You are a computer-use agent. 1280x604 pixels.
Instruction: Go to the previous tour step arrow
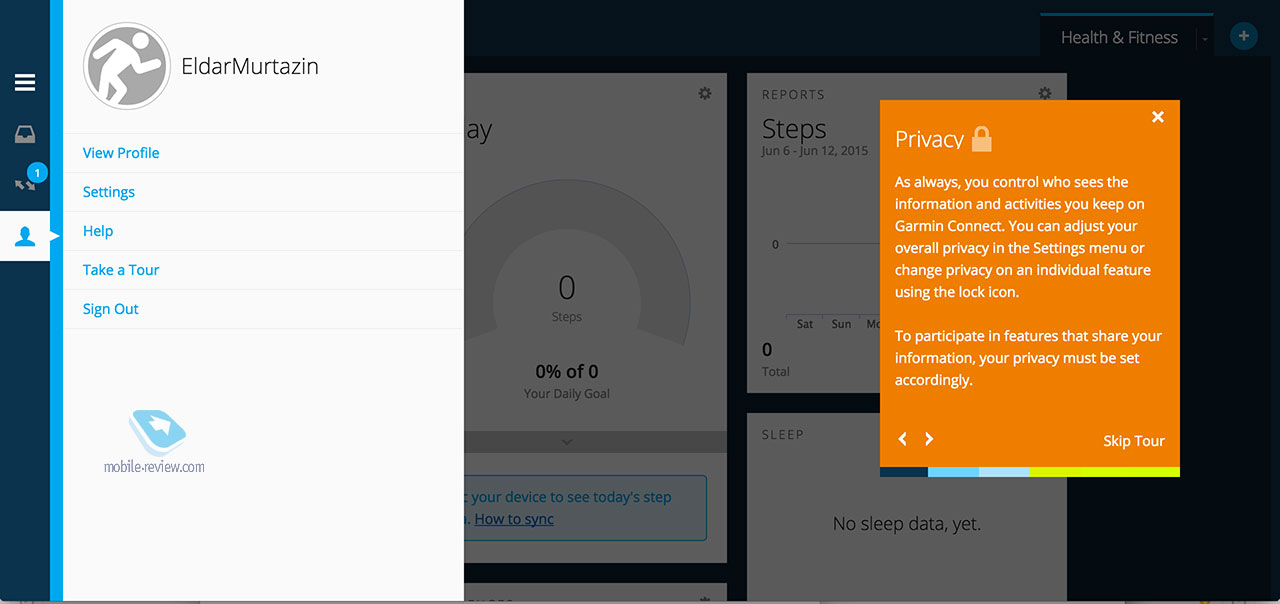click(903, 439)
